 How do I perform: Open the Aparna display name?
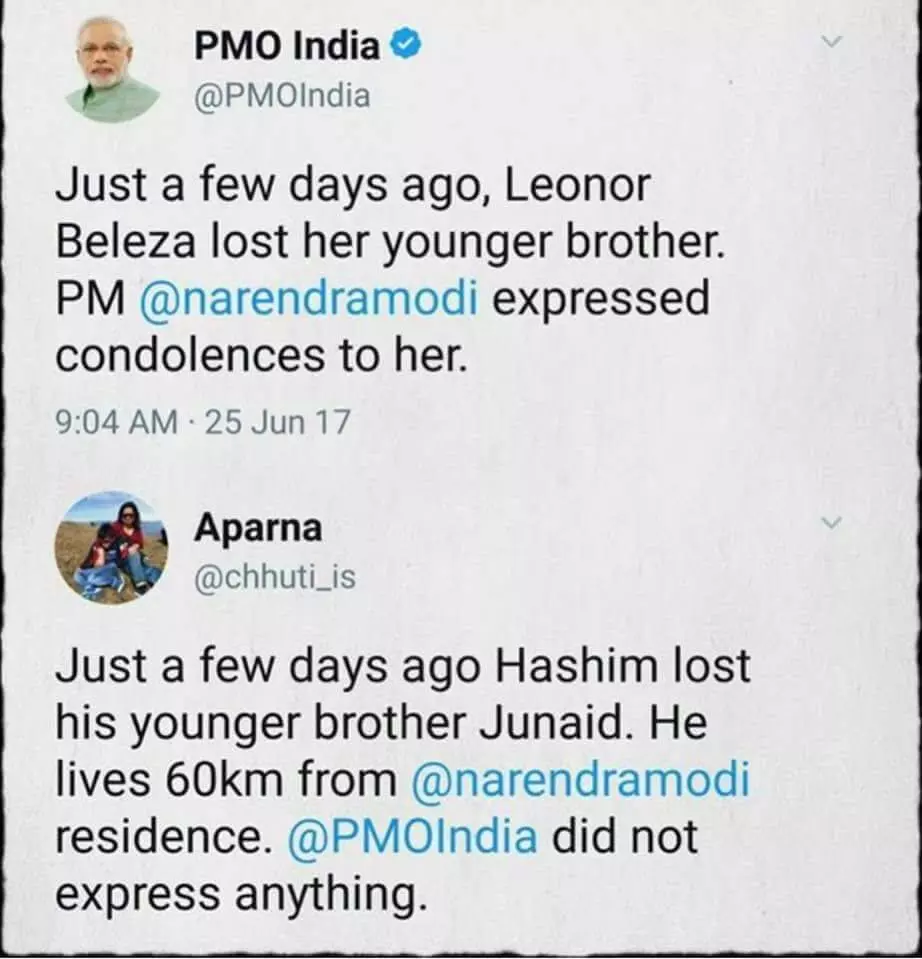(x=258, y=528)
